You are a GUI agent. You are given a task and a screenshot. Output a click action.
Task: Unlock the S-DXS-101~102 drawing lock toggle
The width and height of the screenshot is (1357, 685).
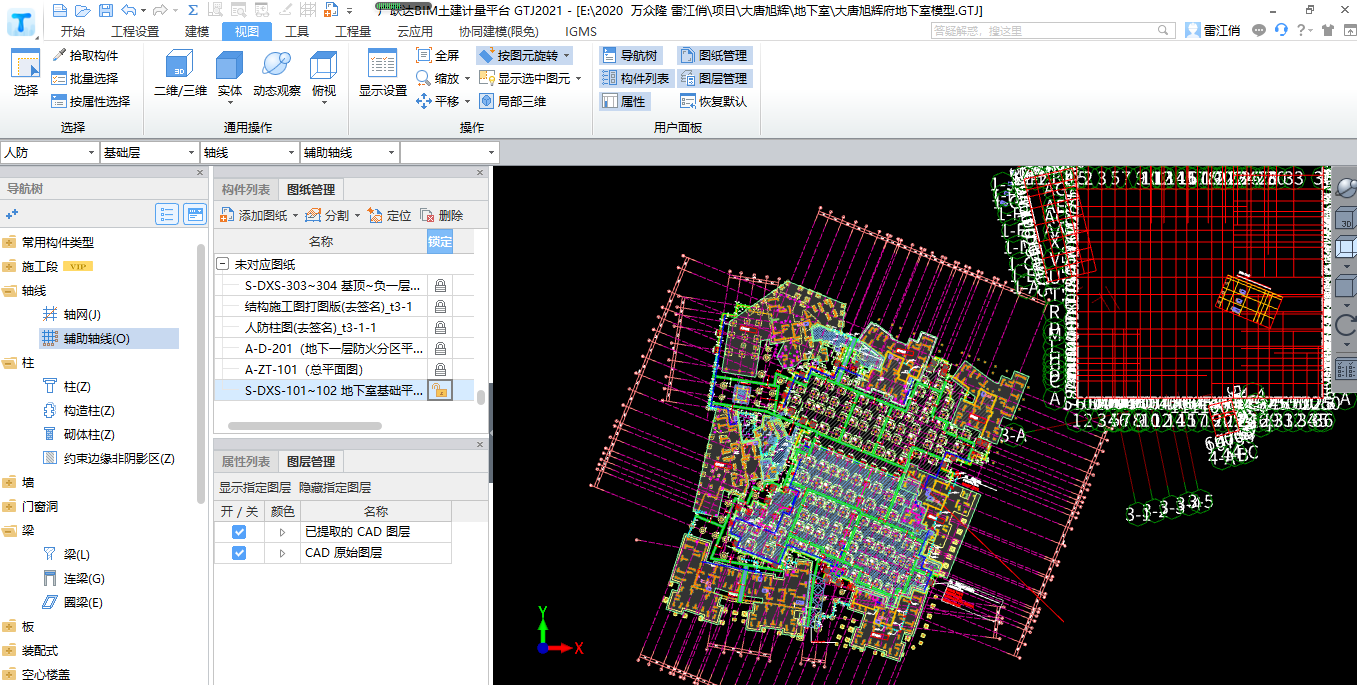[440, 390]
